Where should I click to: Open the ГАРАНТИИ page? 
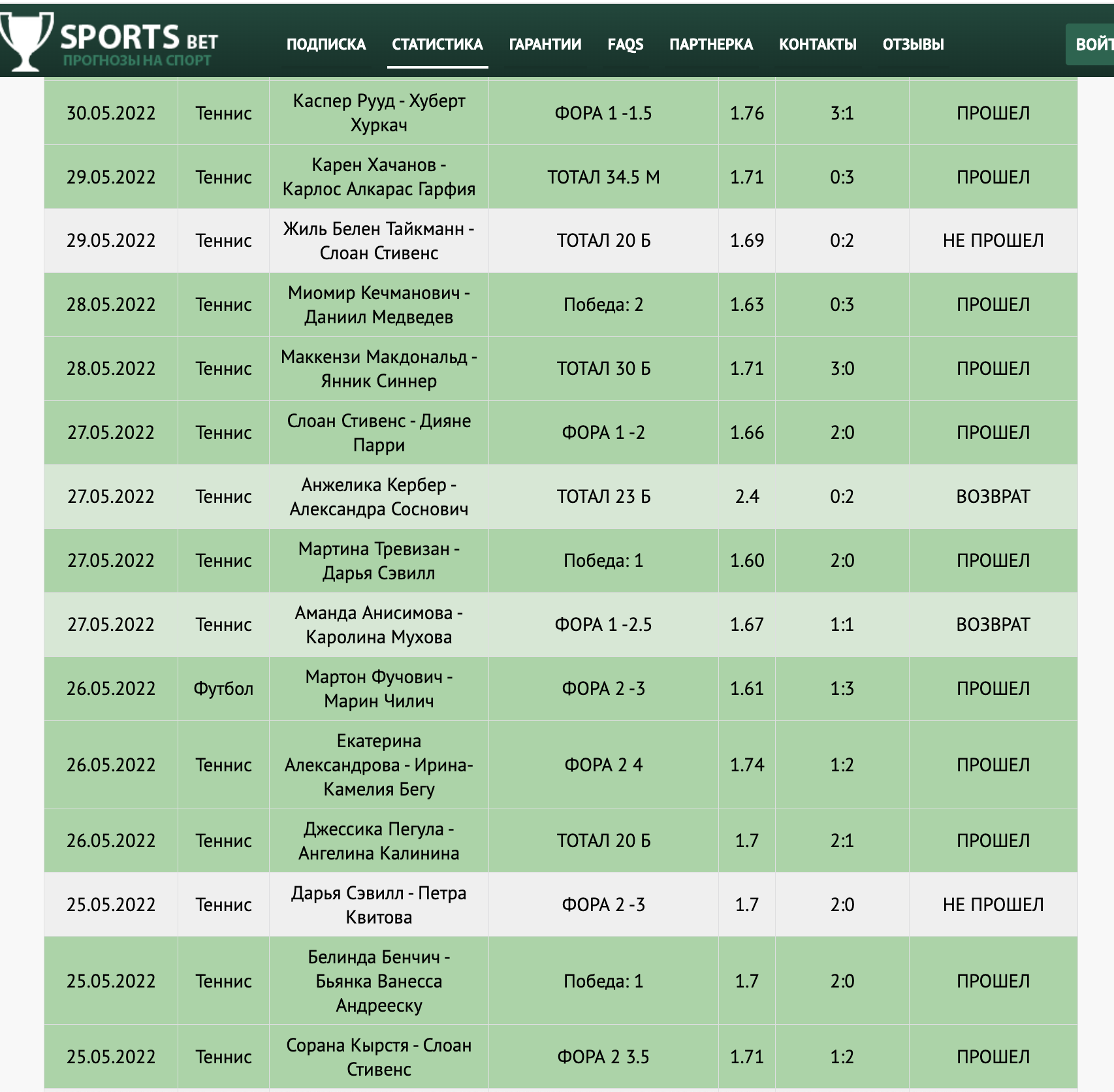pyautogui.click(x=545, y=44)
